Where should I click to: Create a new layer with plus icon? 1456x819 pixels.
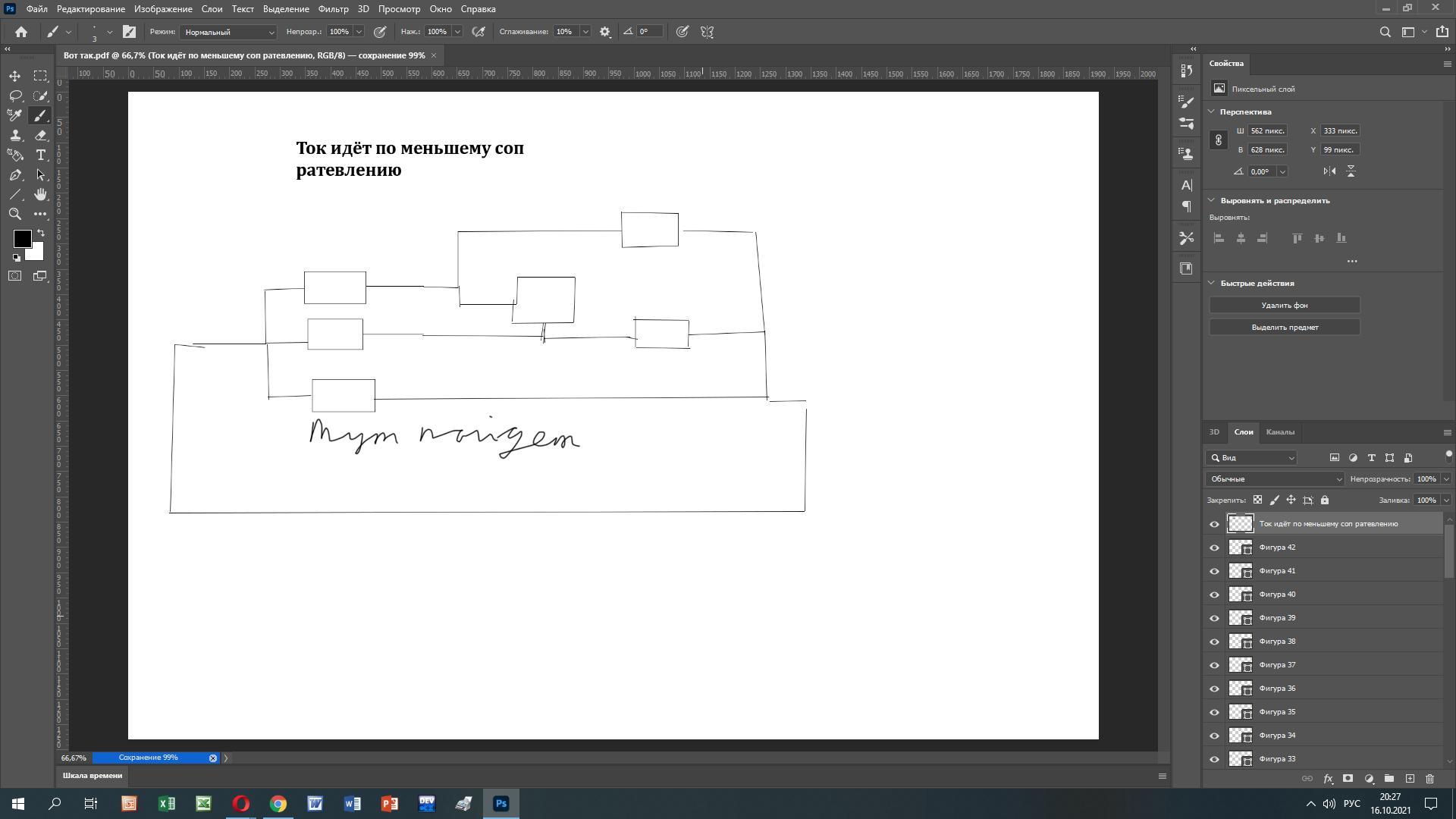point(1410,779)
